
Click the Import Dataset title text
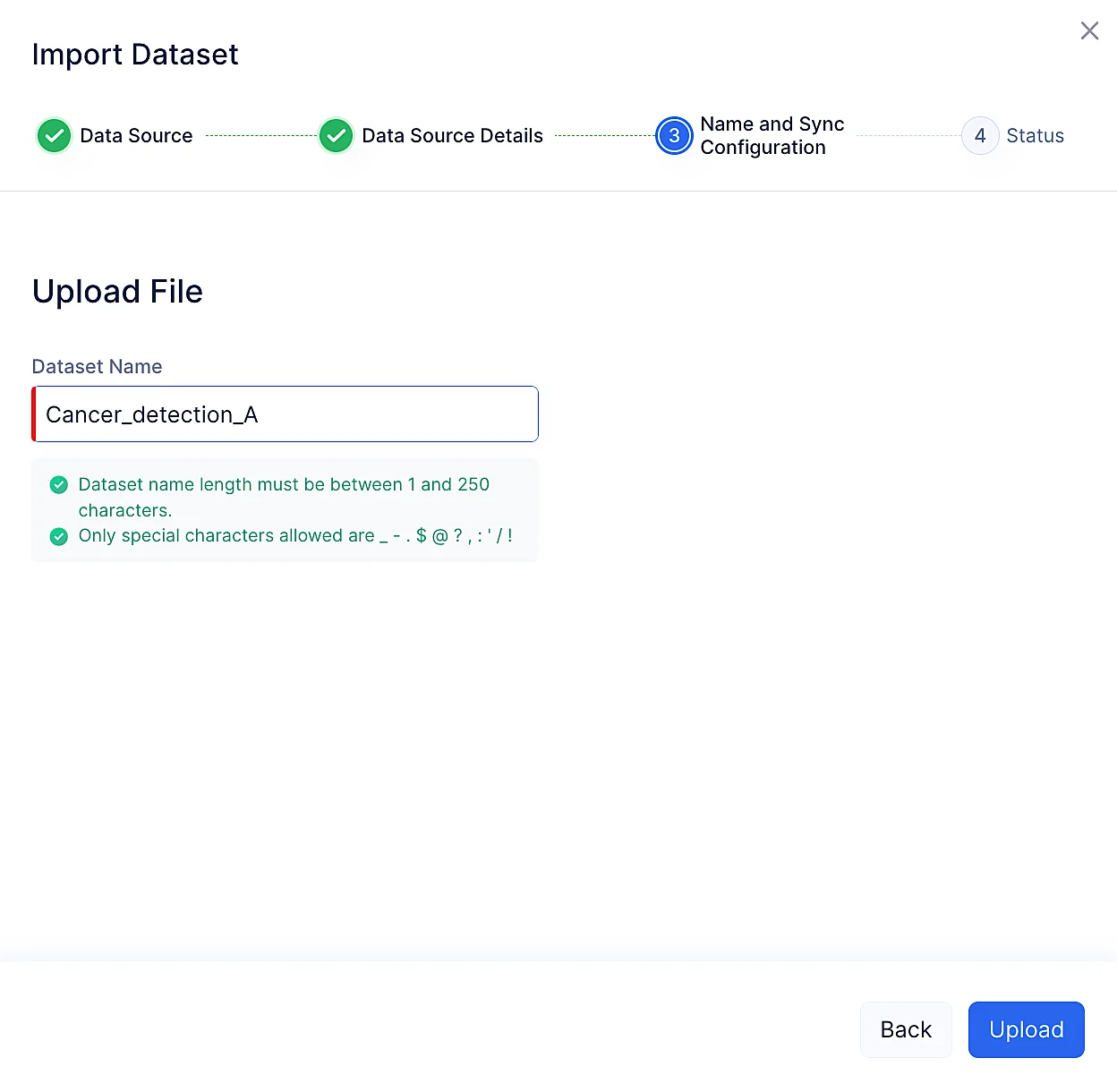tap(135, 55)
